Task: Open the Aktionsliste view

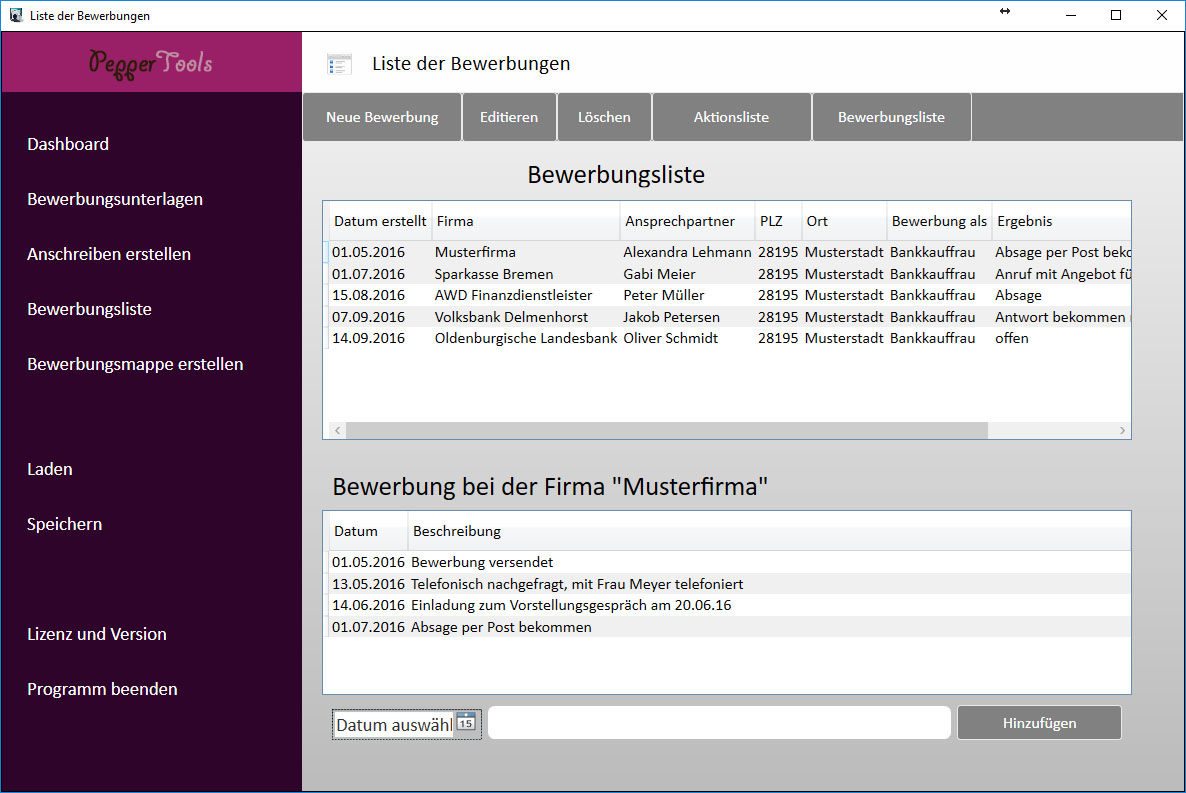Action: tap(731, 117)
